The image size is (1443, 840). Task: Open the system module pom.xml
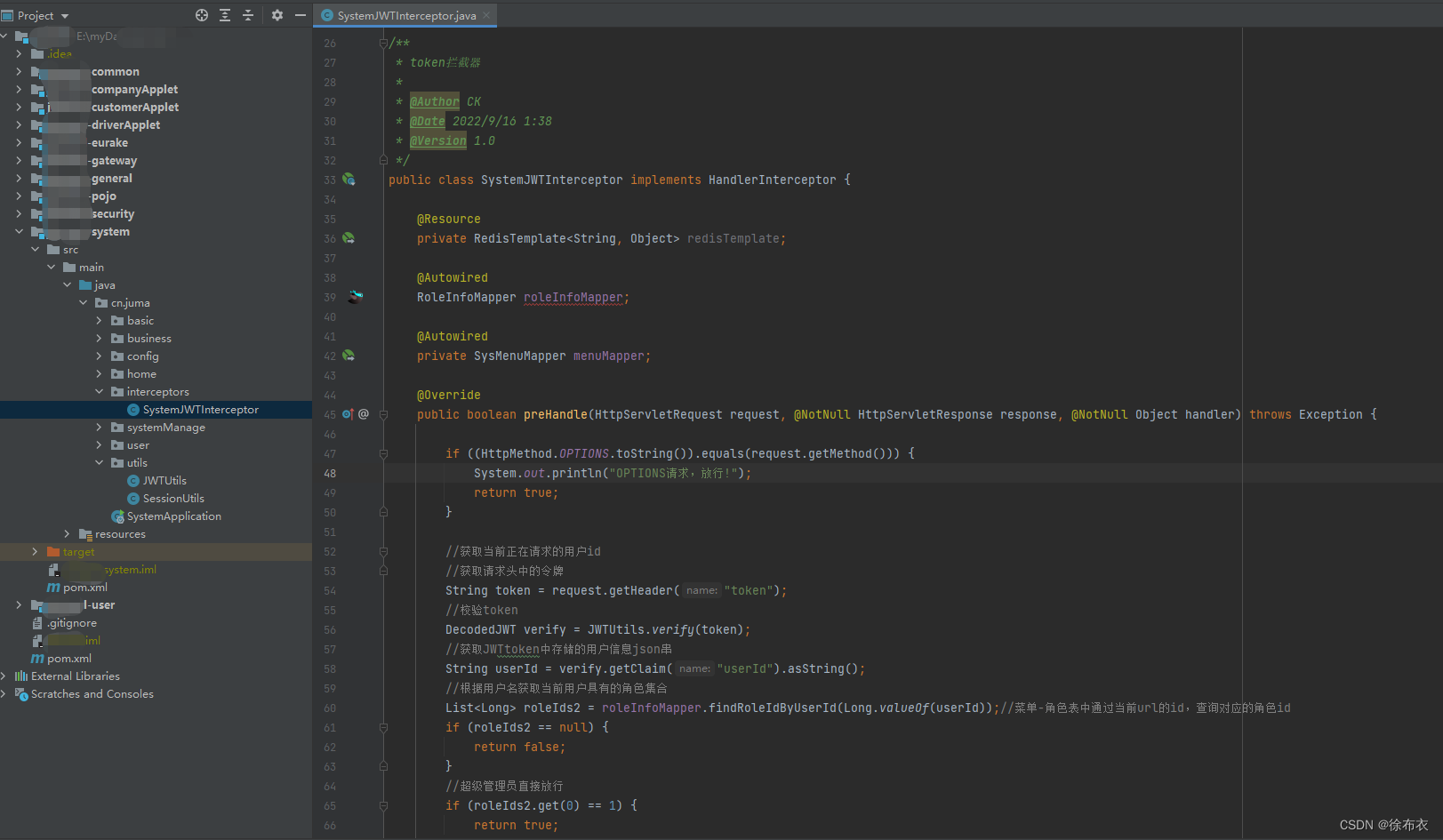[84, 587]
